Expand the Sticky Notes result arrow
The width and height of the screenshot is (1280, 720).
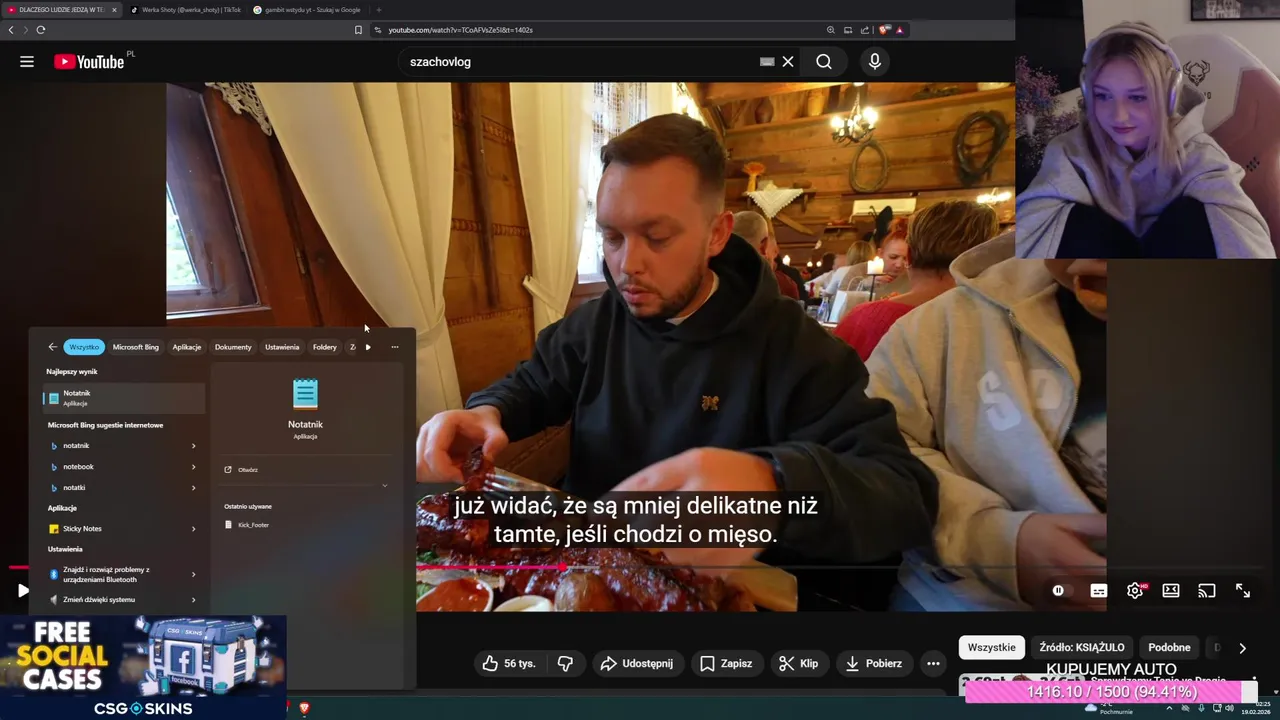(x=193, y=529)
